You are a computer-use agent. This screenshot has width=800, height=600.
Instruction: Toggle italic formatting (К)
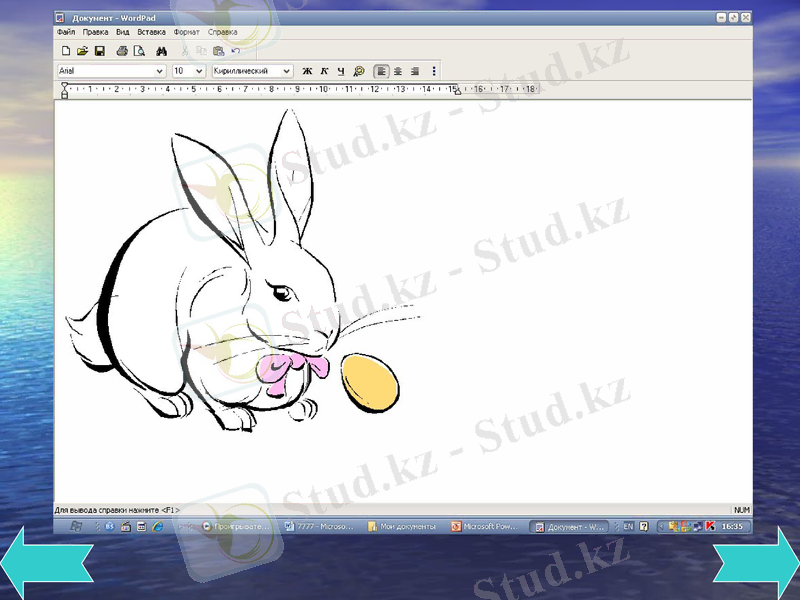click(324, 71)
